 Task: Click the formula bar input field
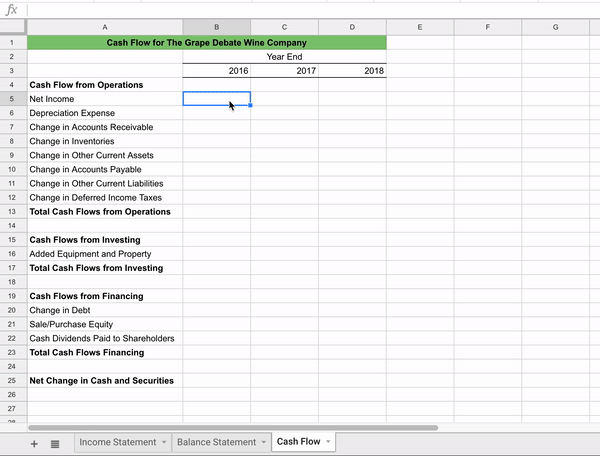tap(313, 10)
